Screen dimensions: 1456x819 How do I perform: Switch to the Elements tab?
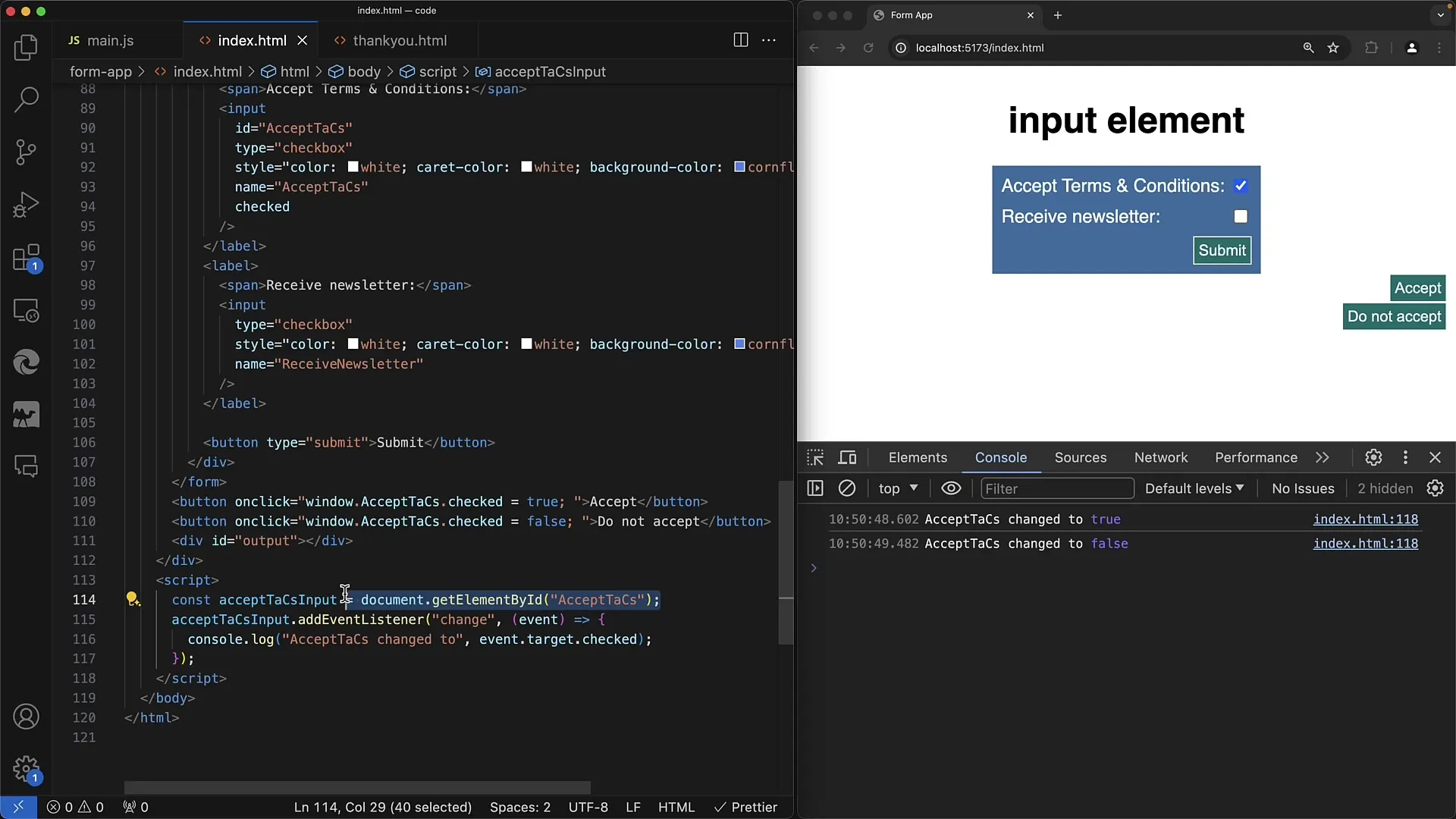pyautogui.click(x=917, y=457)
